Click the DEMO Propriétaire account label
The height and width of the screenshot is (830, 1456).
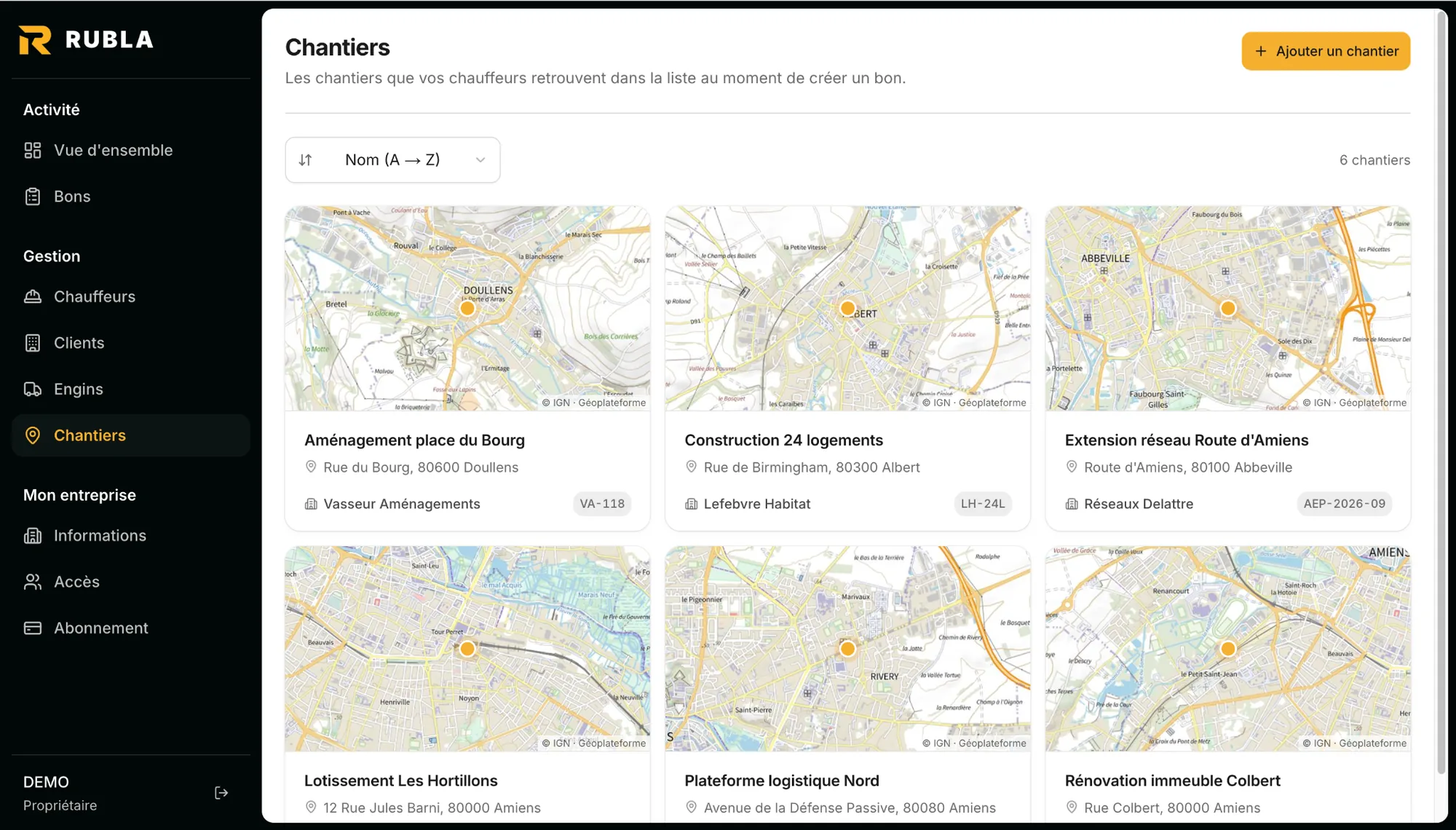(60, 793)
